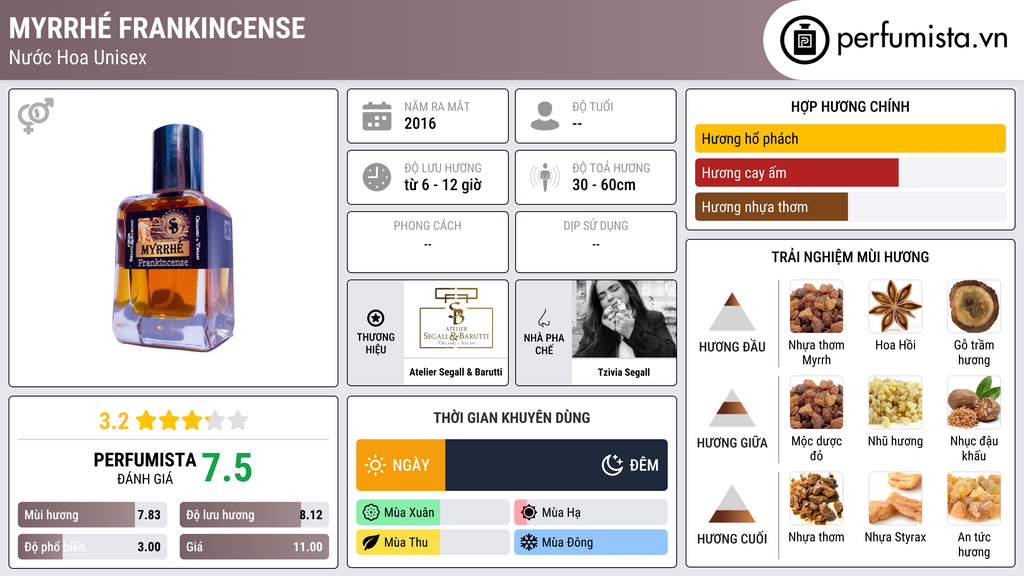Click the Độ lưu hương 8.12 score bar
The image size is (1024, 576).
[254, 515]
